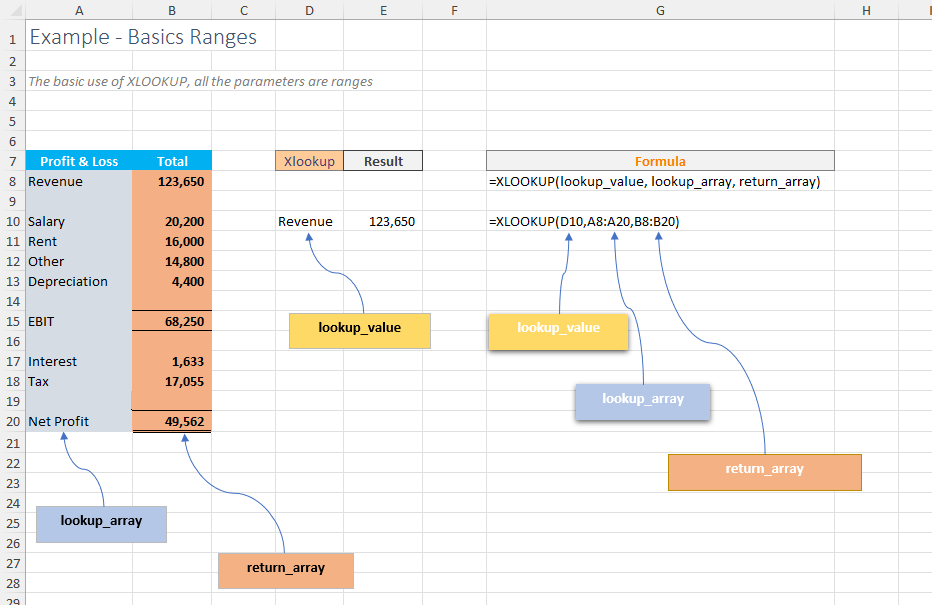Select the value 17,055
This screenshot has width=932, height=605.
(x=172, y=382)
